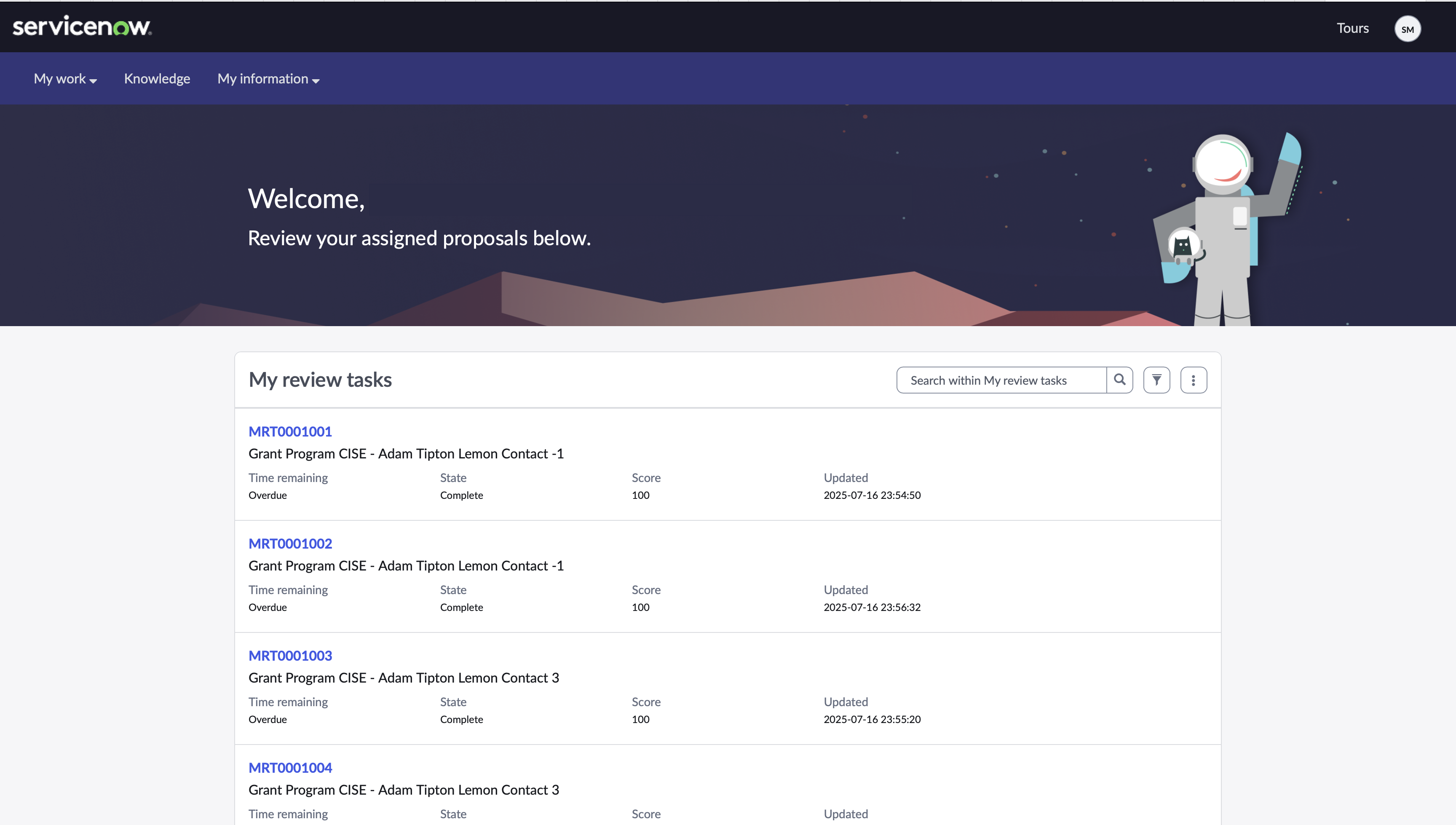Open review task MRT0001004
The height and width of the screenshot is (825, 1456).
290,768
